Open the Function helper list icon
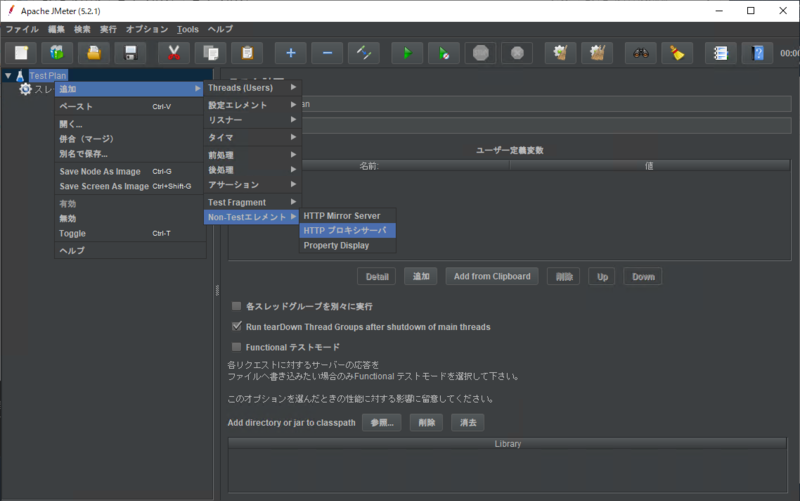Image resolution: width=800 pixels, height=501 pixels. coord(721,53)
